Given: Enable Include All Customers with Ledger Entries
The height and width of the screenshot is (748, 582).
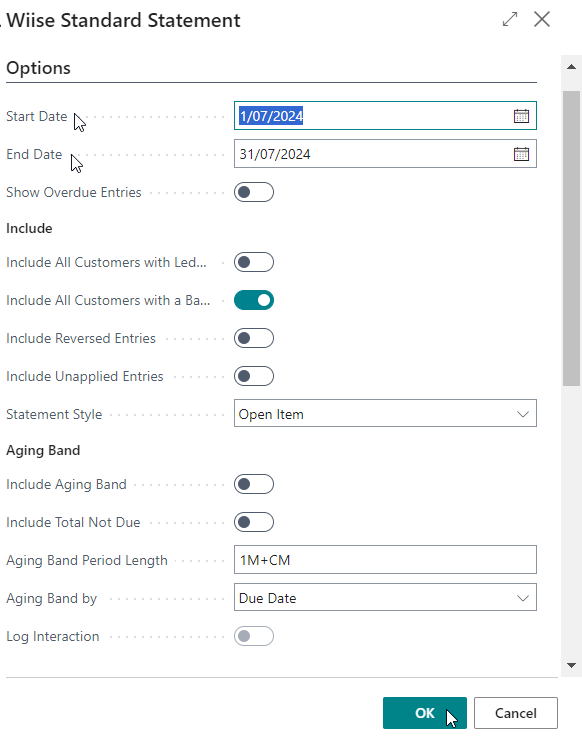Looking at the screenshot, I should 254,262.
